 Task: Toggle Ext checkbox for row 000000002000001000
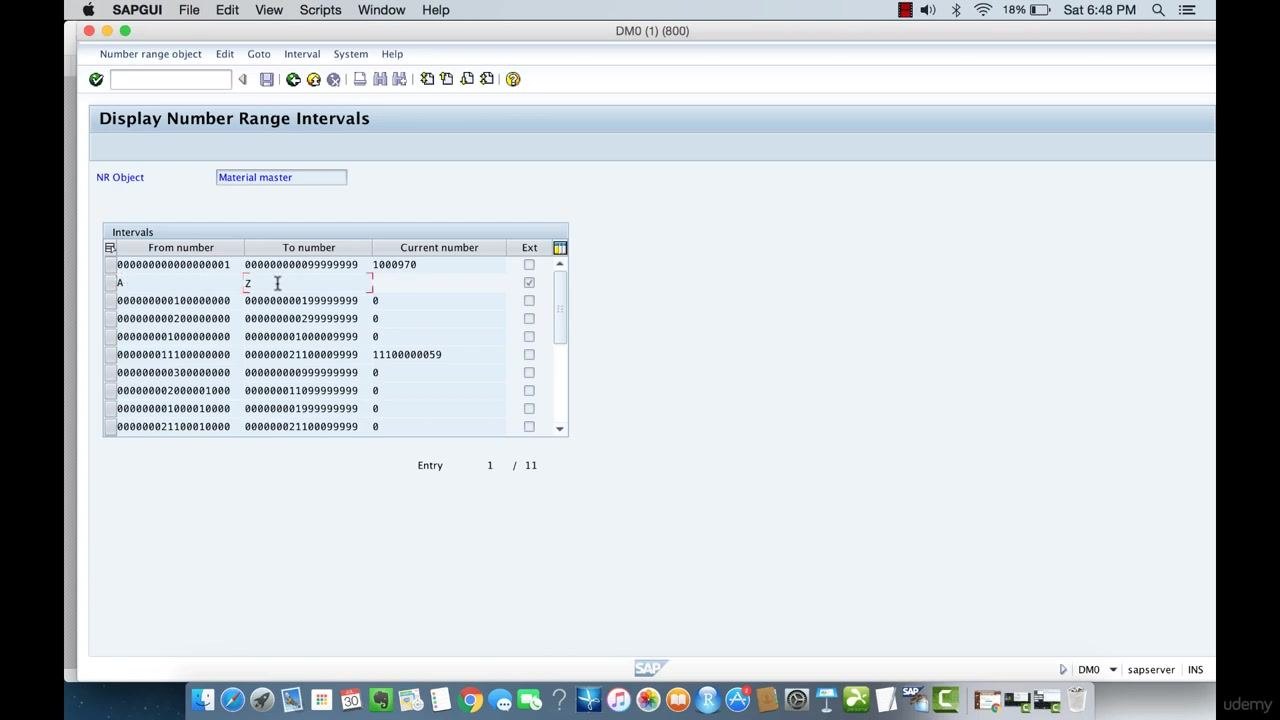coord(529,391)
